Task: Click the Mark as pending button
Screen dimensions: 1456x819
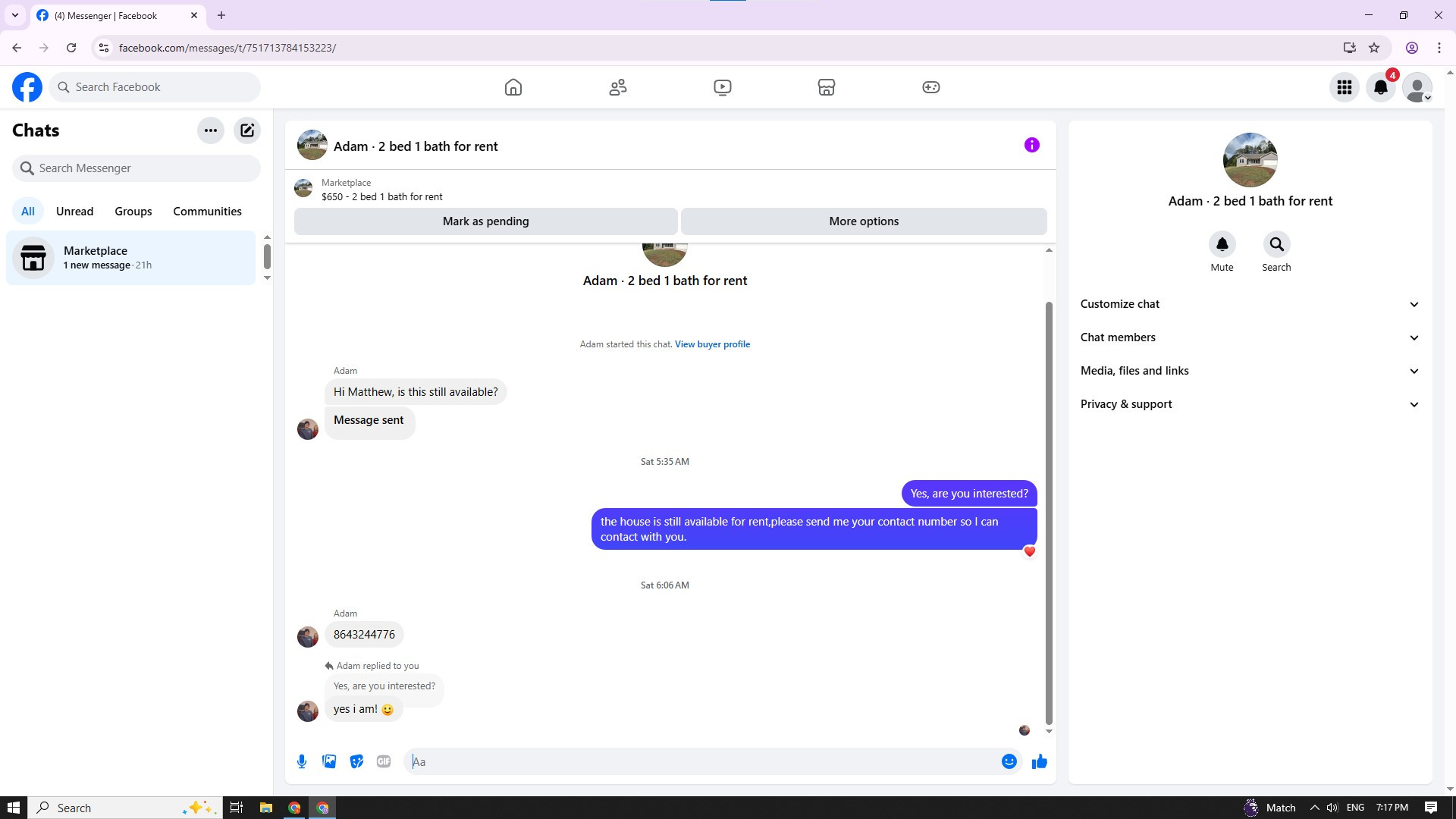Action: [x=485, y=221]
